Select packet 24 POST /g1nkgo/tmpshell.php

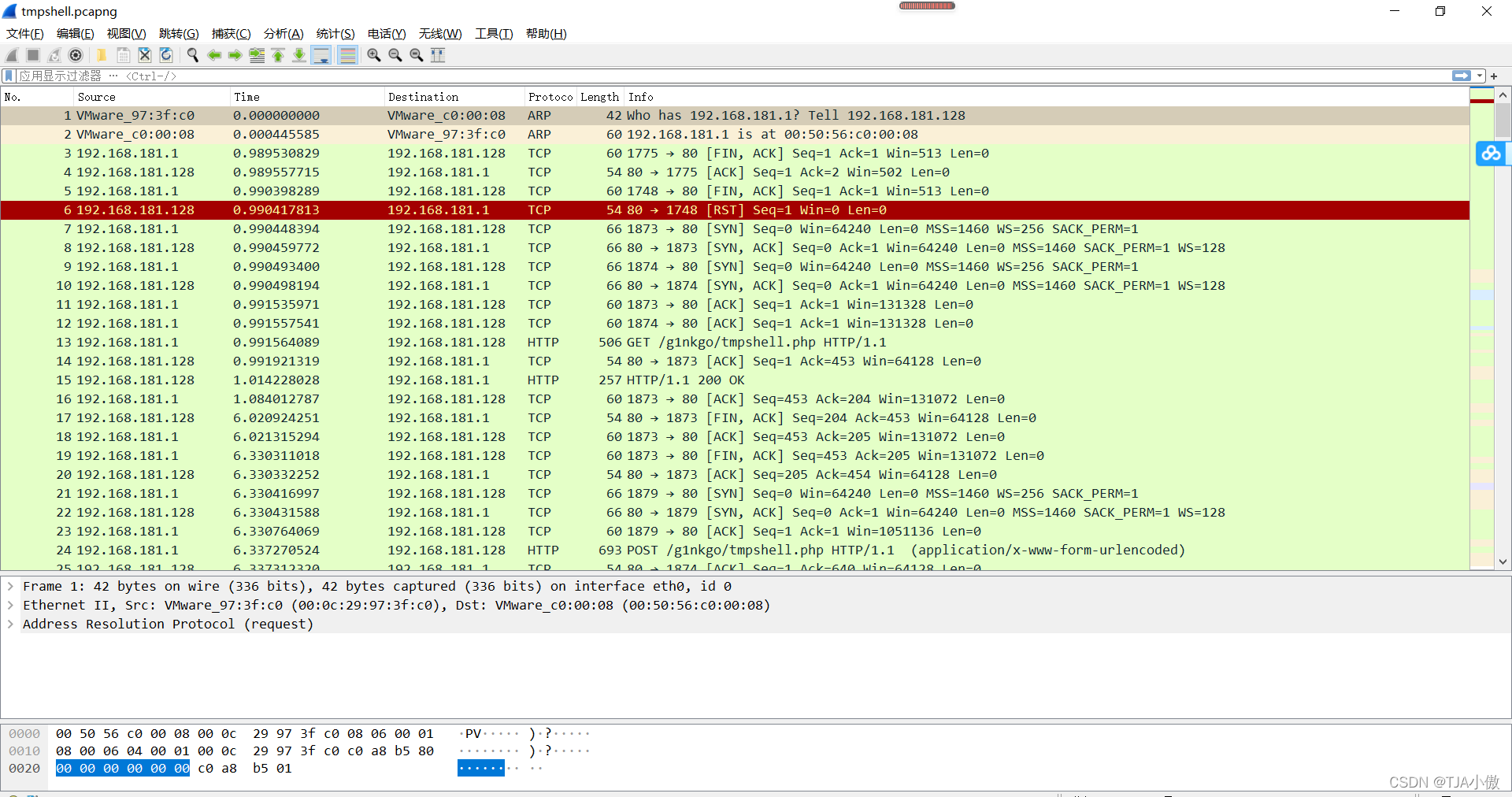pos(735,550)
